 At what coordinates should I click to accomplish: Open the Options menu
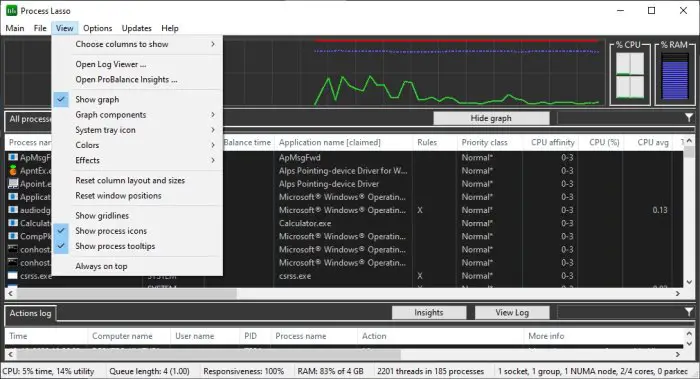coord(97,28)
